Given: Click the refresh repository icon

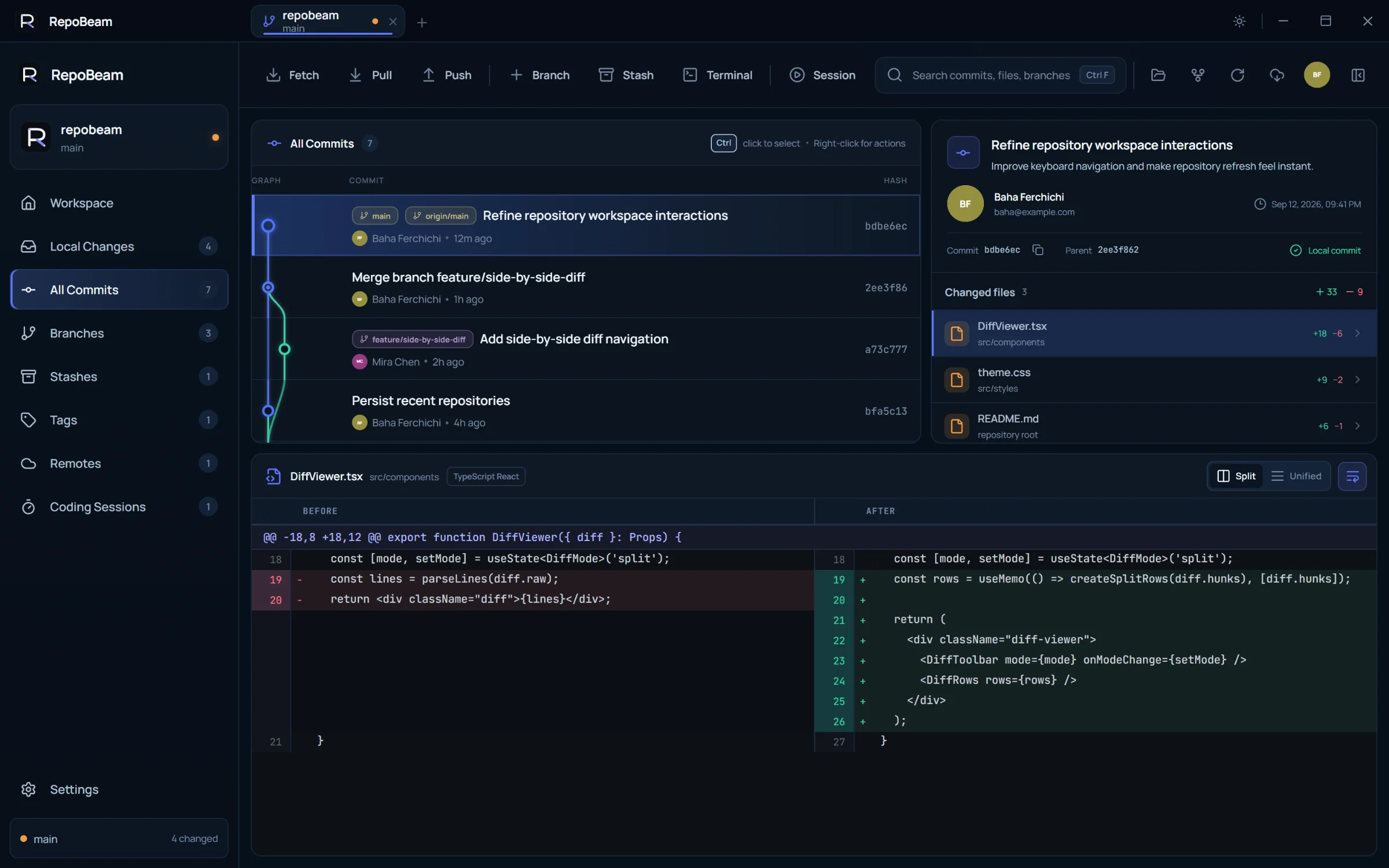Looking at the screenshot, I should pyautogui.click(x=1237, y=75).
